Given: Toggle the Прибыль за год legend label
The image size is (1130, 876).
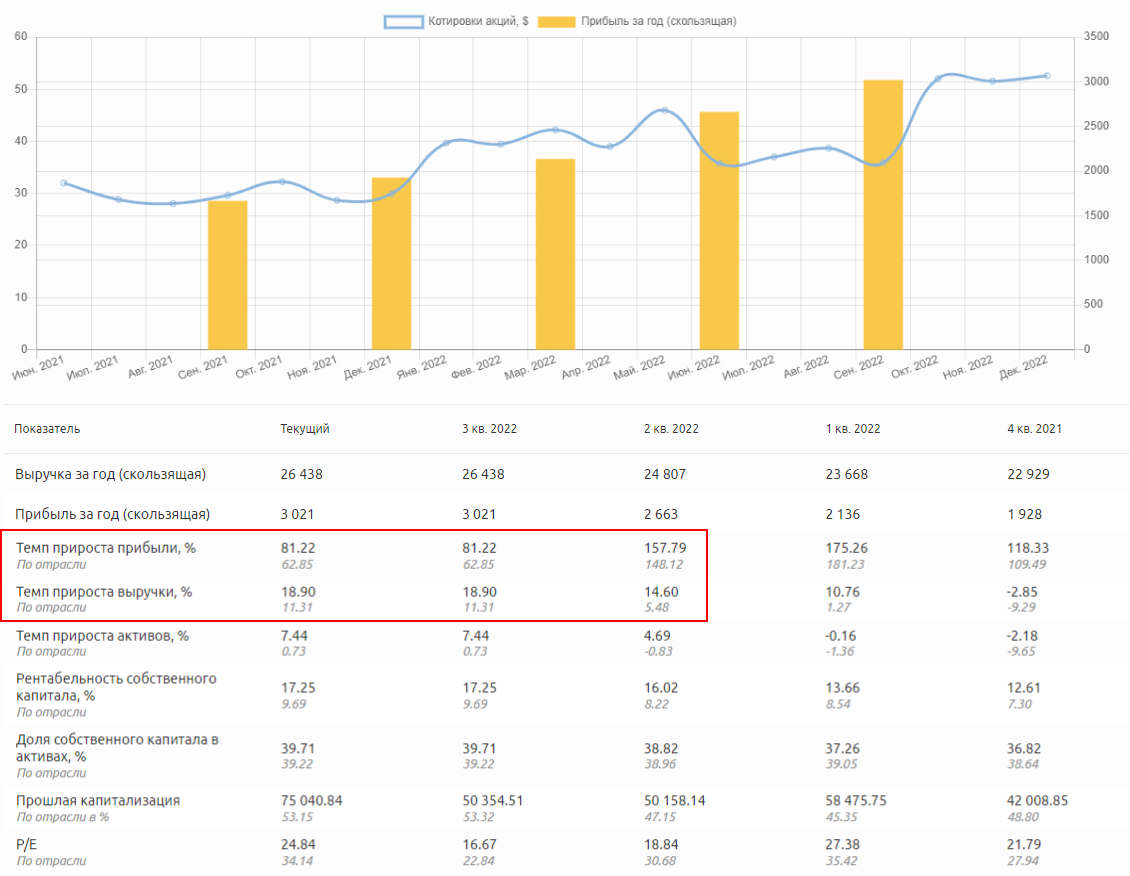Looking at the screenshot, I should pyautogui.click(x=658, y=21).
